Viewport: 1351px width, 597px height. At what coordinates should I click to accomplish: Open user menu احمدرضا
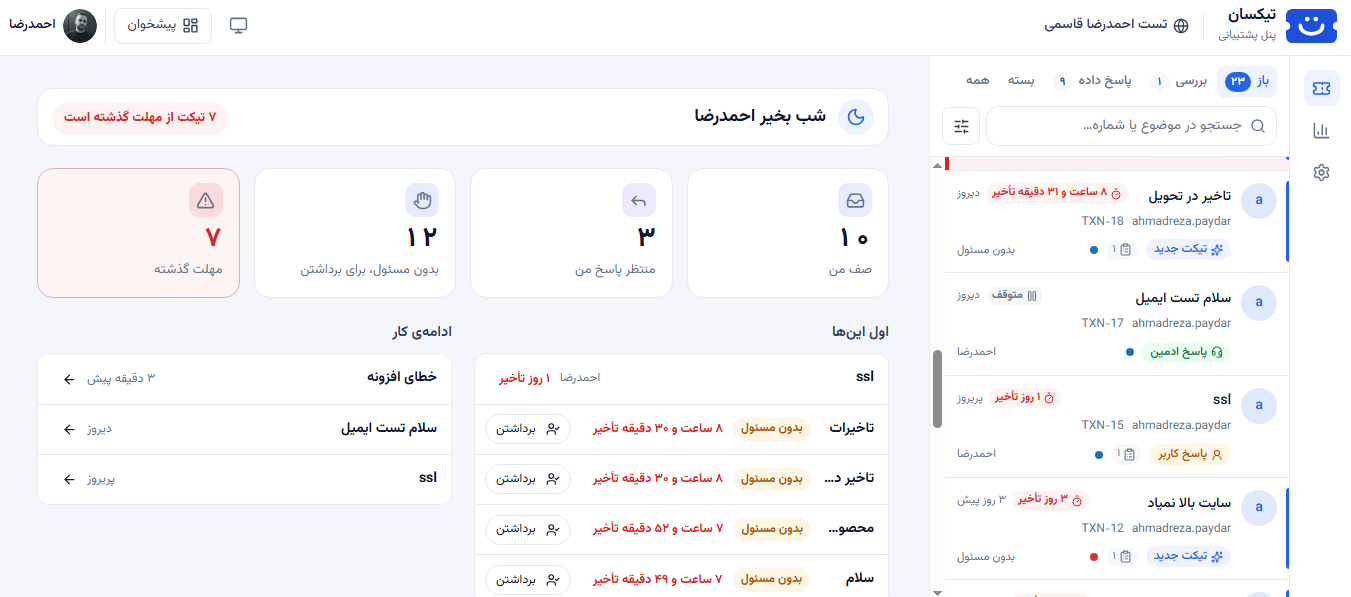(55, 25)
